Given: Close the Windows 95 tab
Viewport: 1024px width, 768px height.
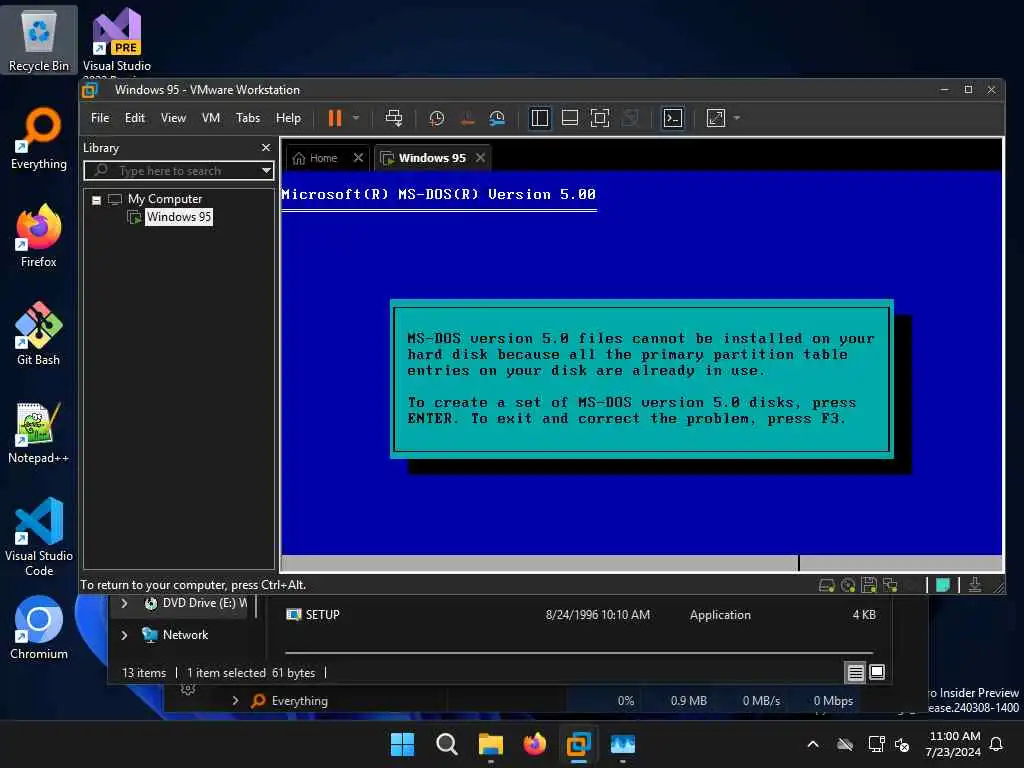Looking at the screenshot, I should tap(480, 157).
